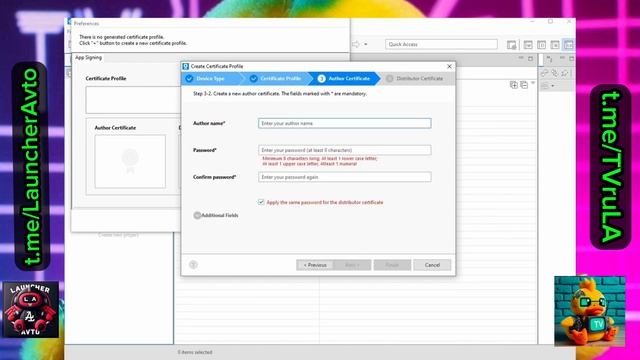Click the third icon in the right side panel toolbar

564,73
